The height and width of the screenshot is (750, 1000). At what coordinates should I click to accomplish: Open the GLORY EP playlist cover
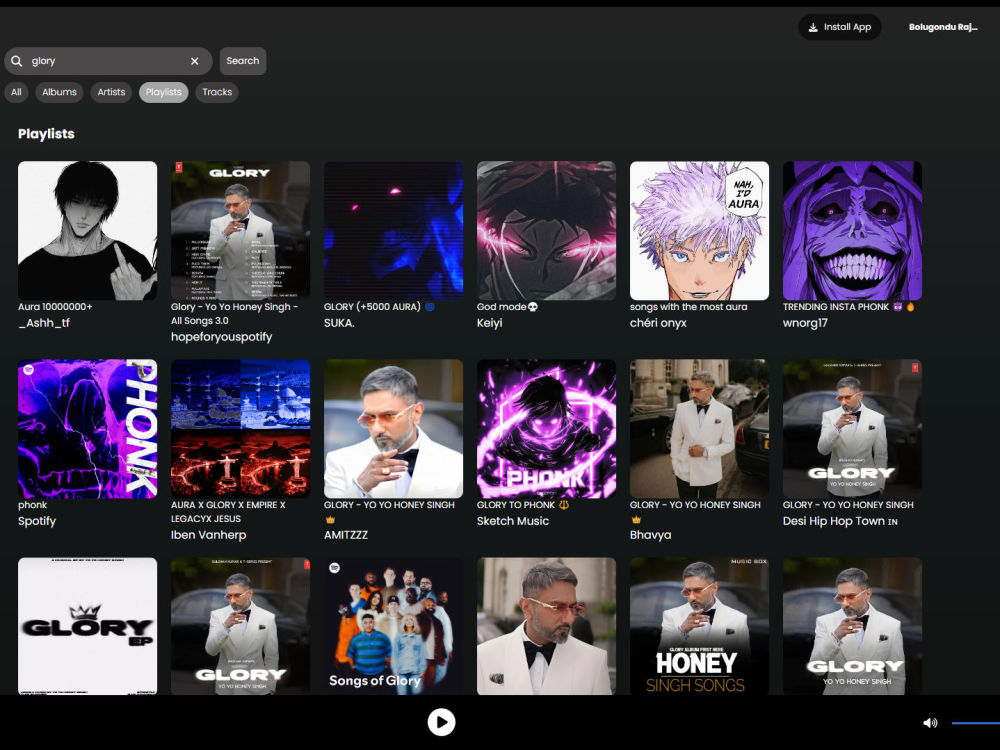[x=87, y=626]
